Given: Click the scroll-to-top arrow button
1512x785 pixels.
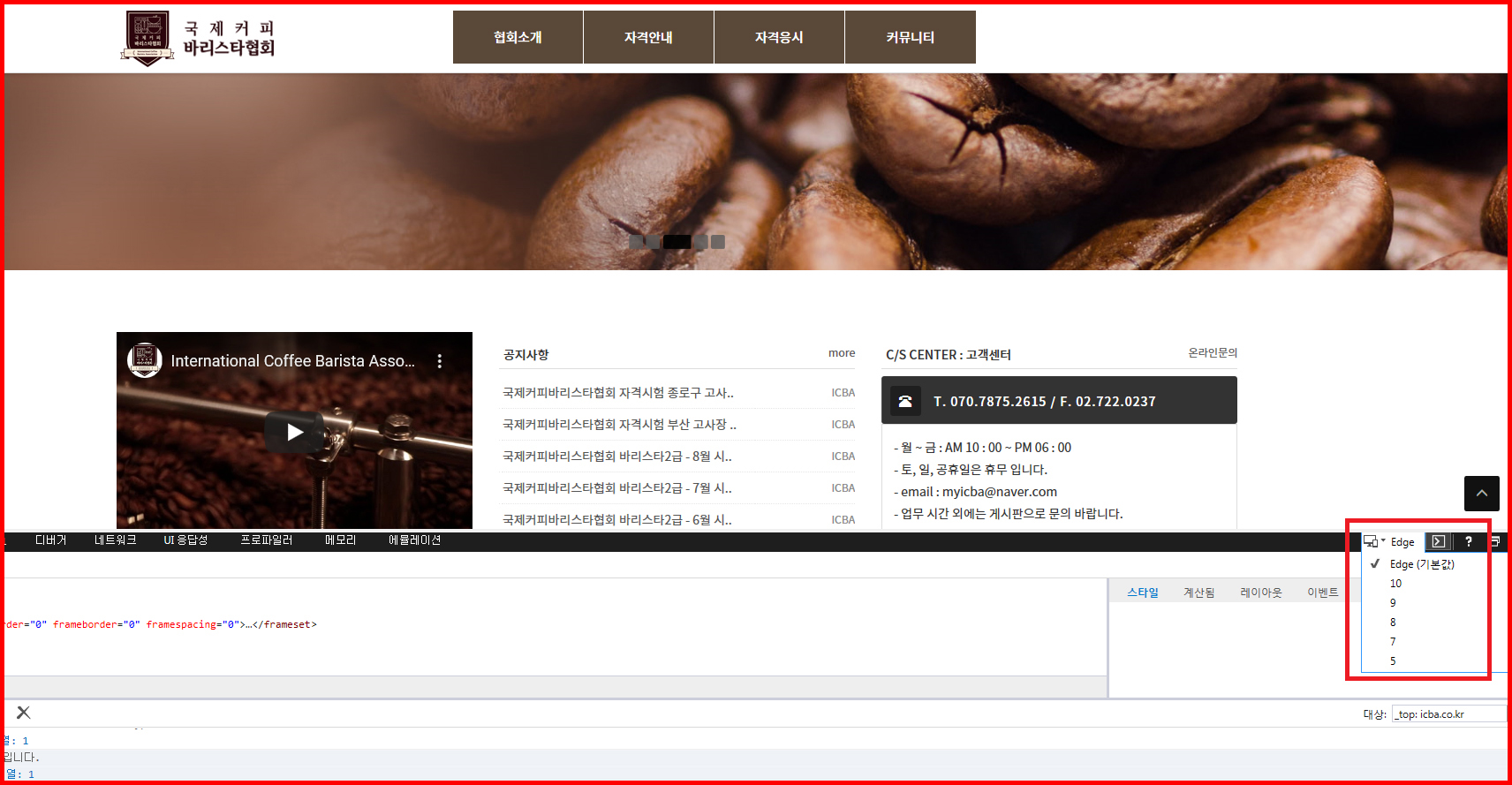Looking at the screenshot, I should 1481,494.
